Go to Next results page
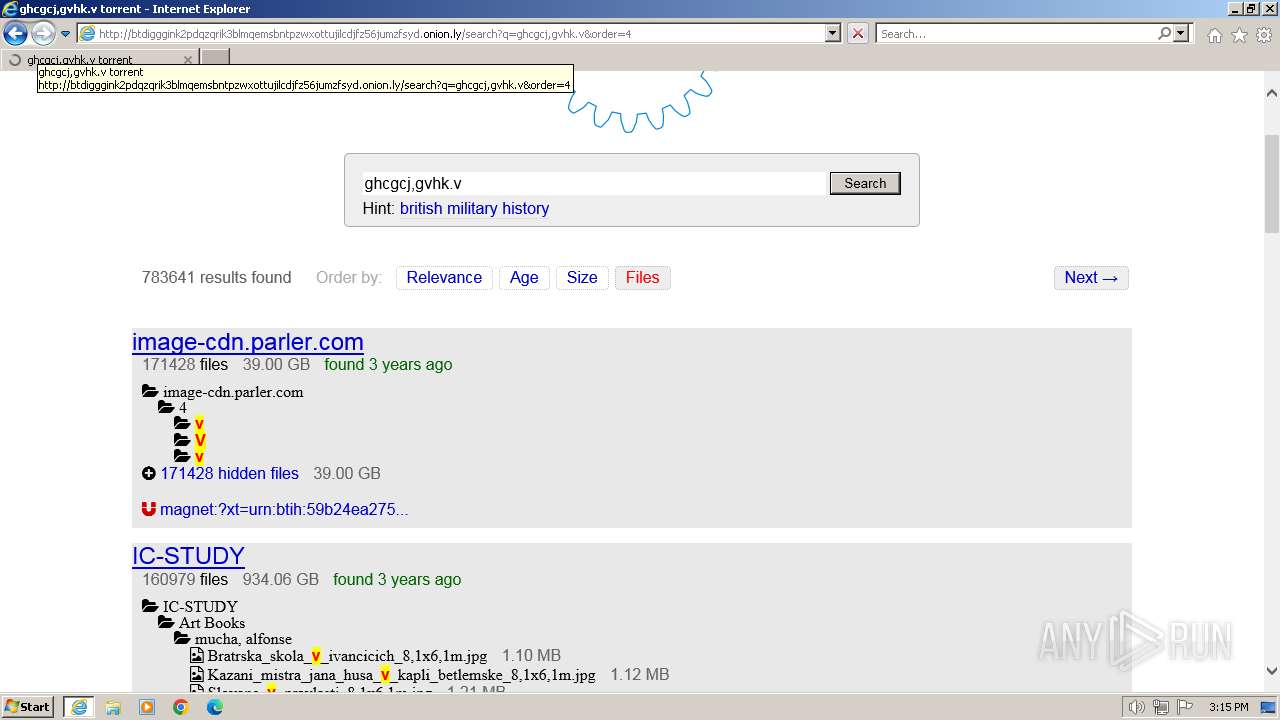 [1091, 278]
